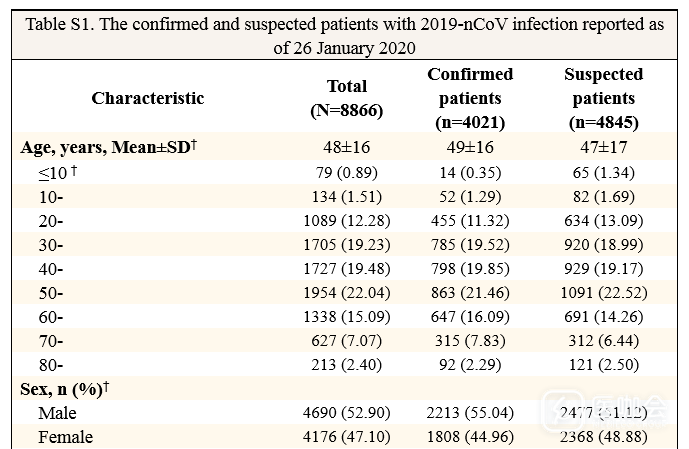Image resolution: width=689 pixels, height=449 pixels.
Task: Select the Female row label
Action: click(65, 437)
